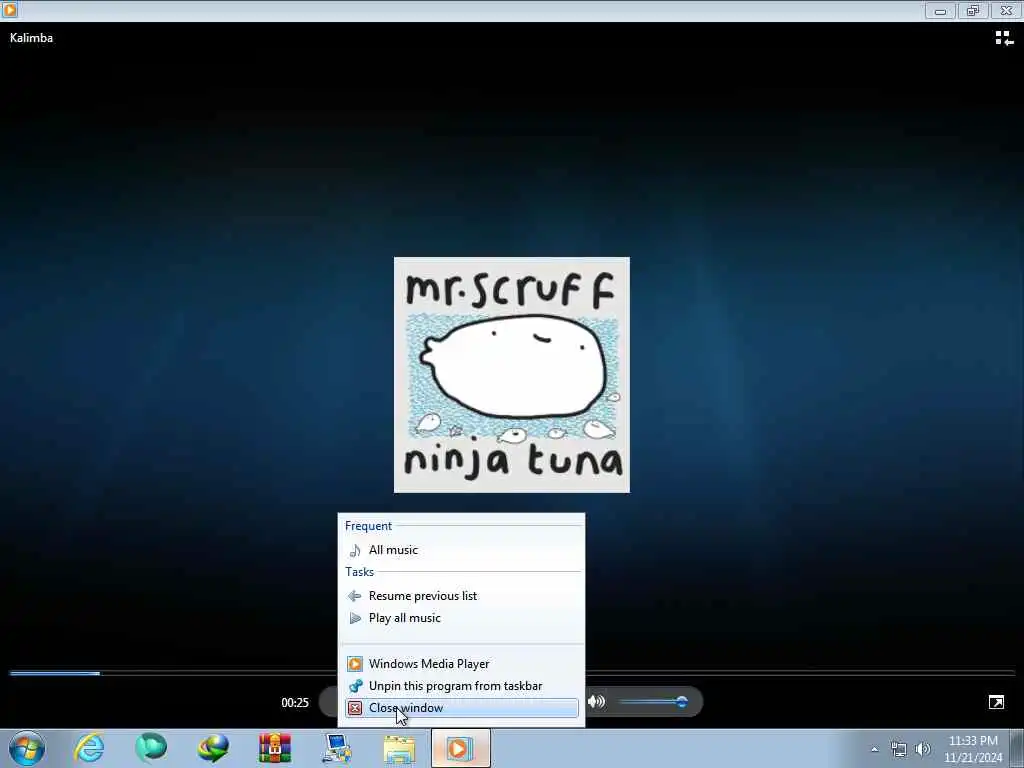Click music note icon beside All music
This screenshot has height=768, width=1024.
pos(355,550)
